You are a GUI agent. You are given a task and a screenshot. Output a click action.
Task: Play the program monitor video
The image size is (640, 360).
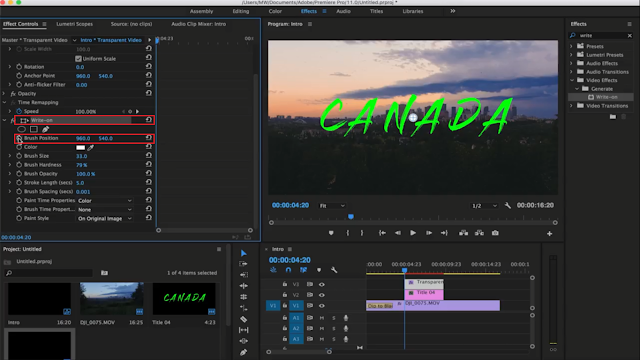click(413, 233)
